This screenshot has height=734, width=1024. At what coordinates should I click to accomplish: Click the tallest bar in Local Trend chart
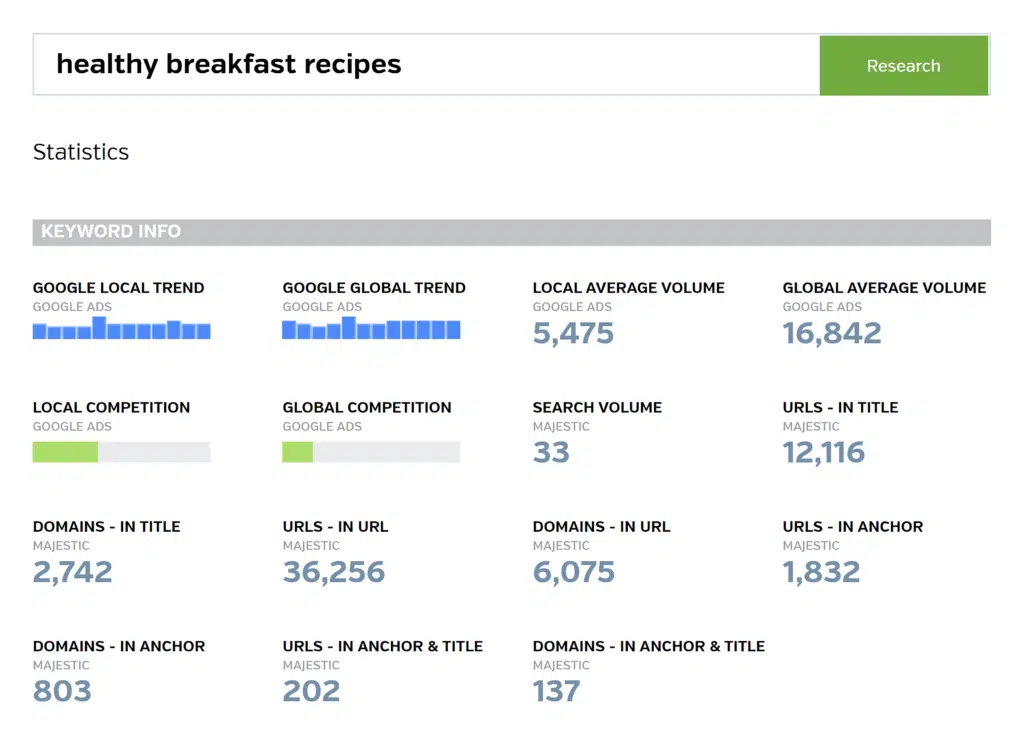coord(99,328)
